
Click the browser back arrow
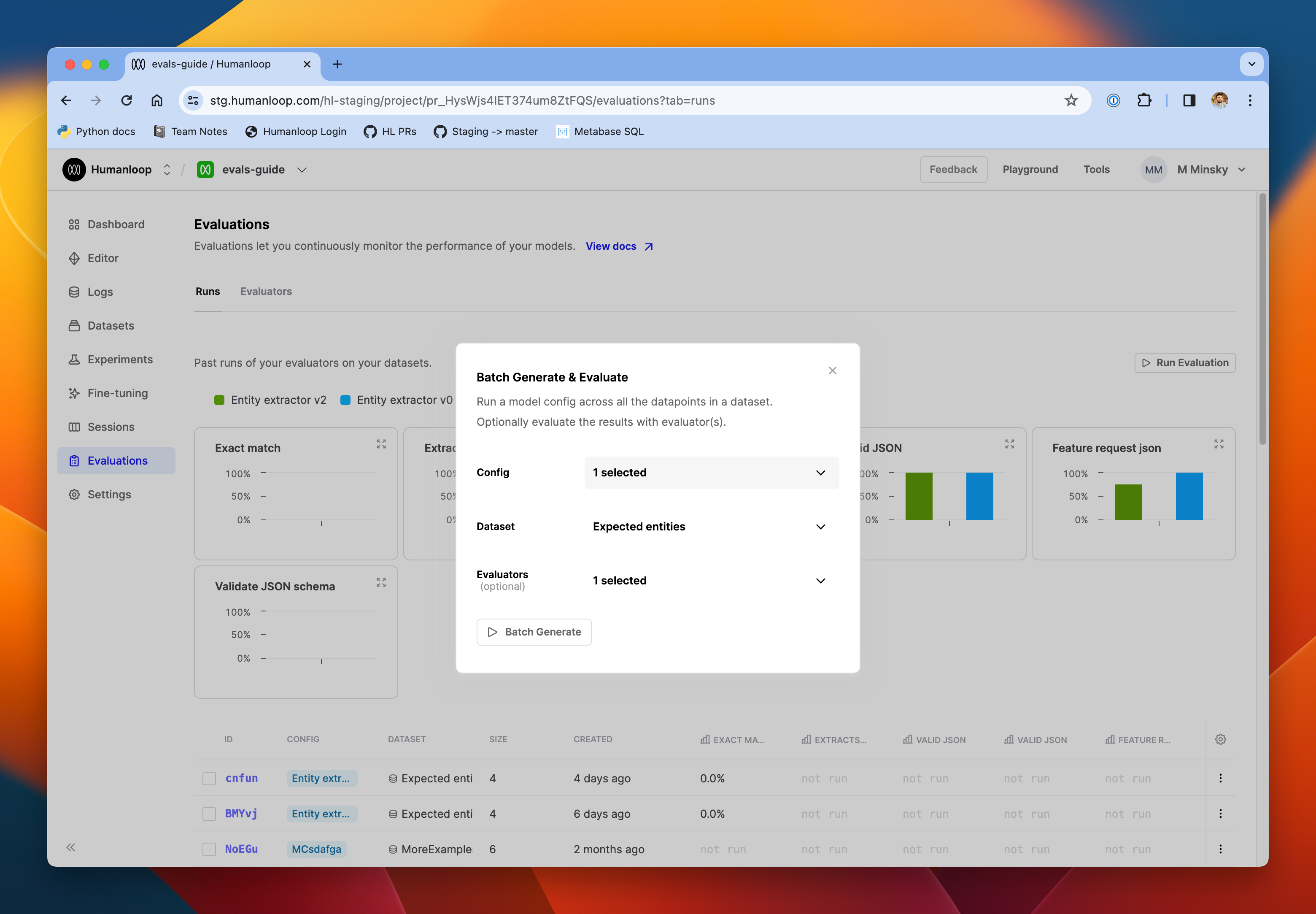pos(66,101)
